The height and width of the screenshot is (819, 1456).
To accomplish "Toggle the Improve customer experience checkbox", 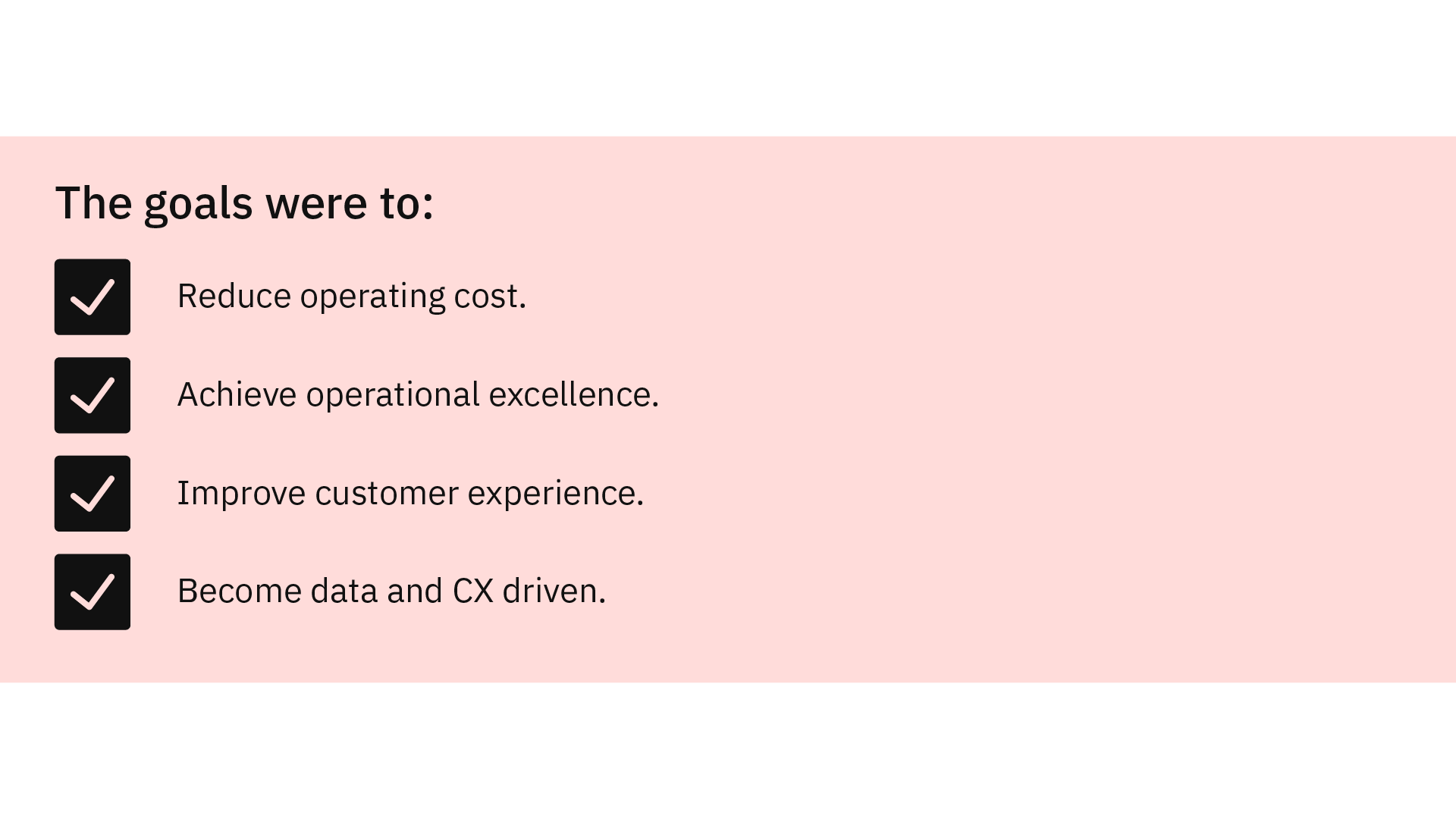I will [x=93, y=494].
